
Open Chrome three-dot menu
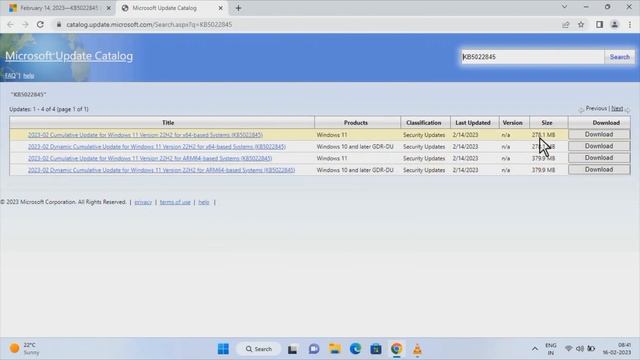(630, 24)
